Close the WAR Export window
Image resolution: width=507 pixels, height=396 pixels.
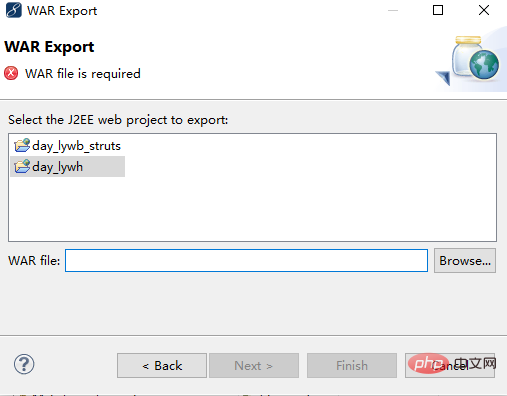484,10
